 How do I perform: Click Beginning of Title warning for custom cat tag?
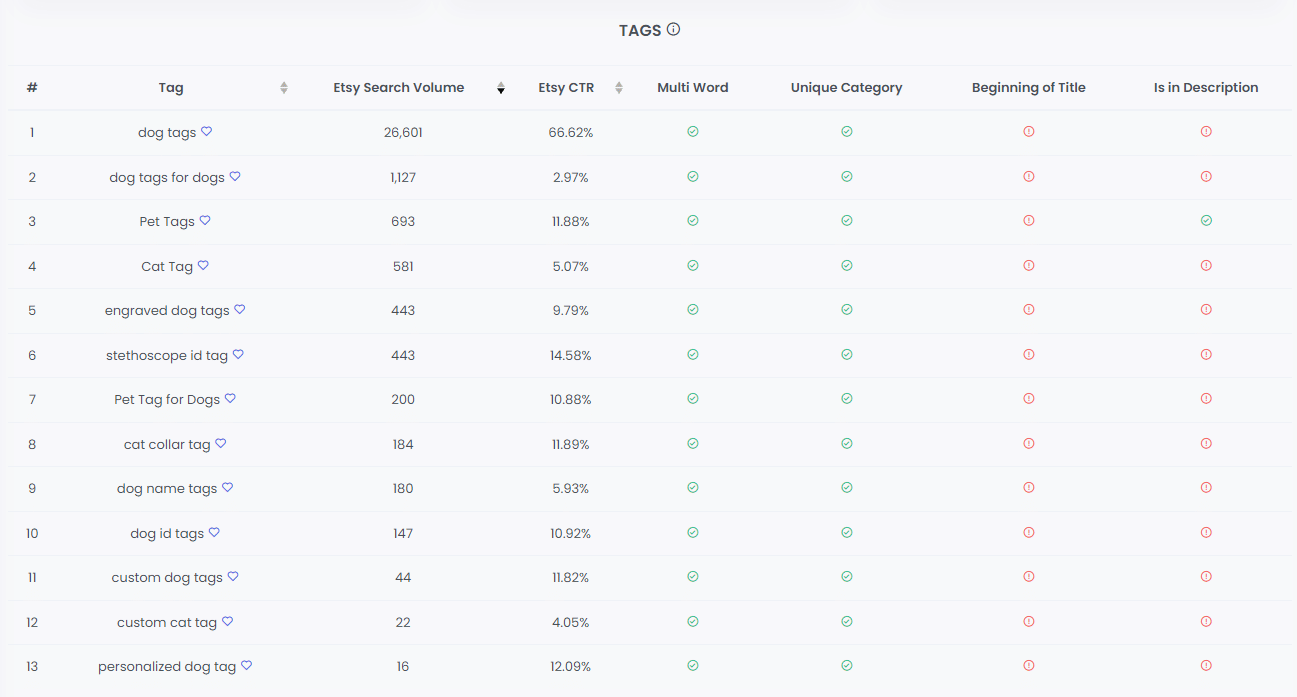[x=1029, y=621]
